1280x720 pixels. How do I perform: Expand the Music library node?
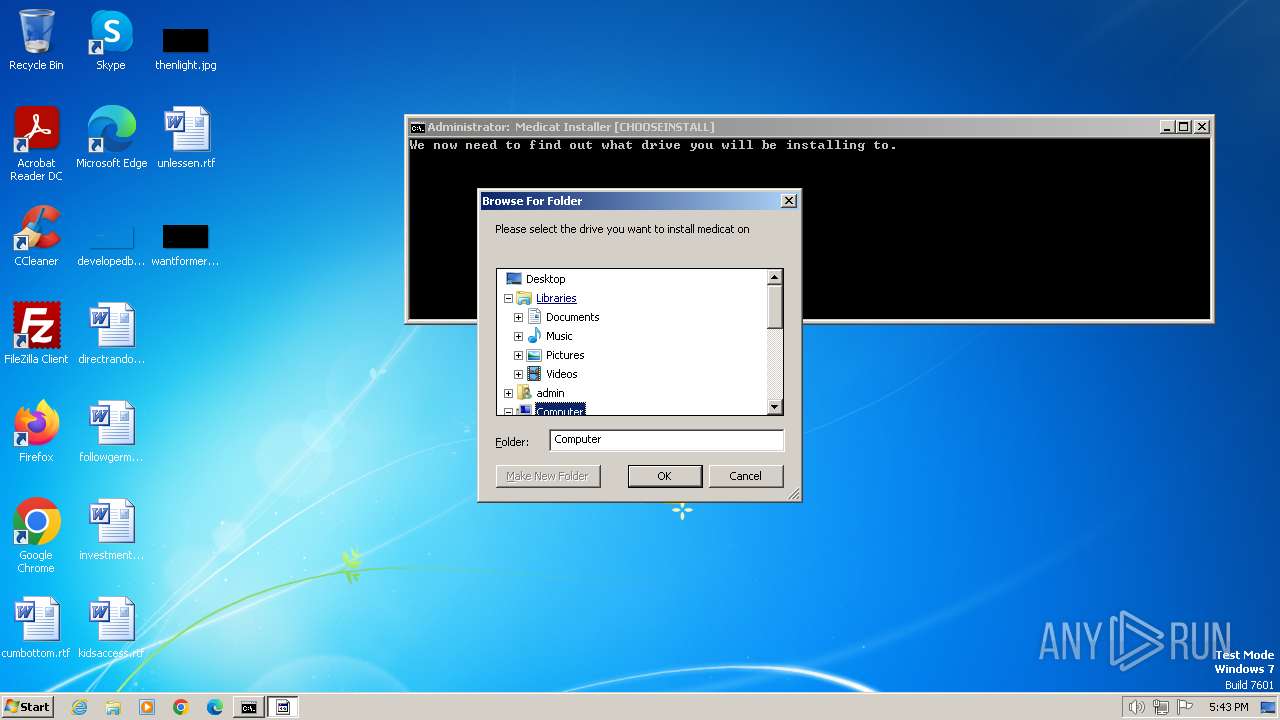(x=518, y=336)
